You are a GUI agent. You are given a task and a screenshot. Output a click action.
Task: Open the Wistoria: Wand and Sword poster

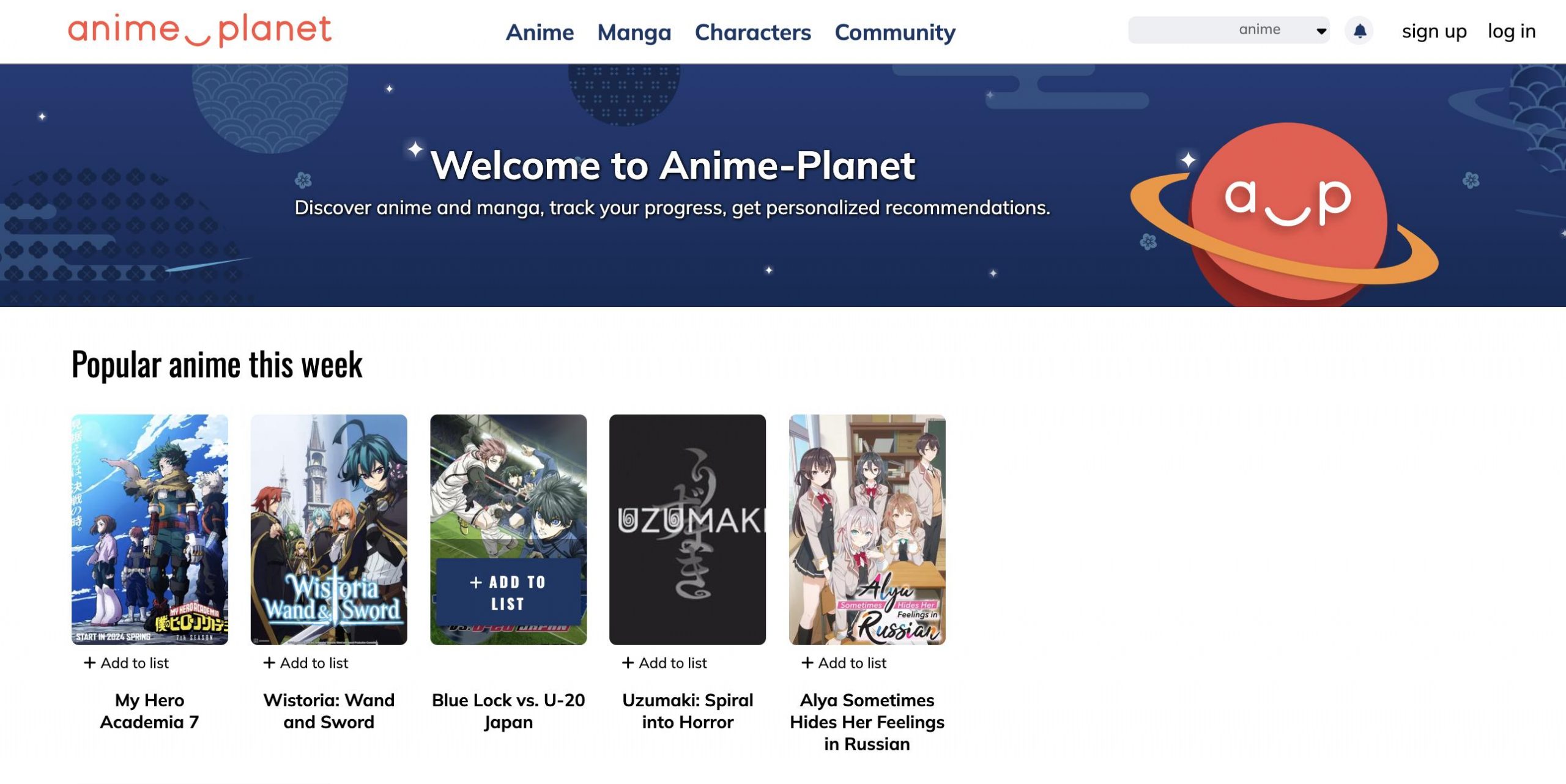(x=328, y=529)
